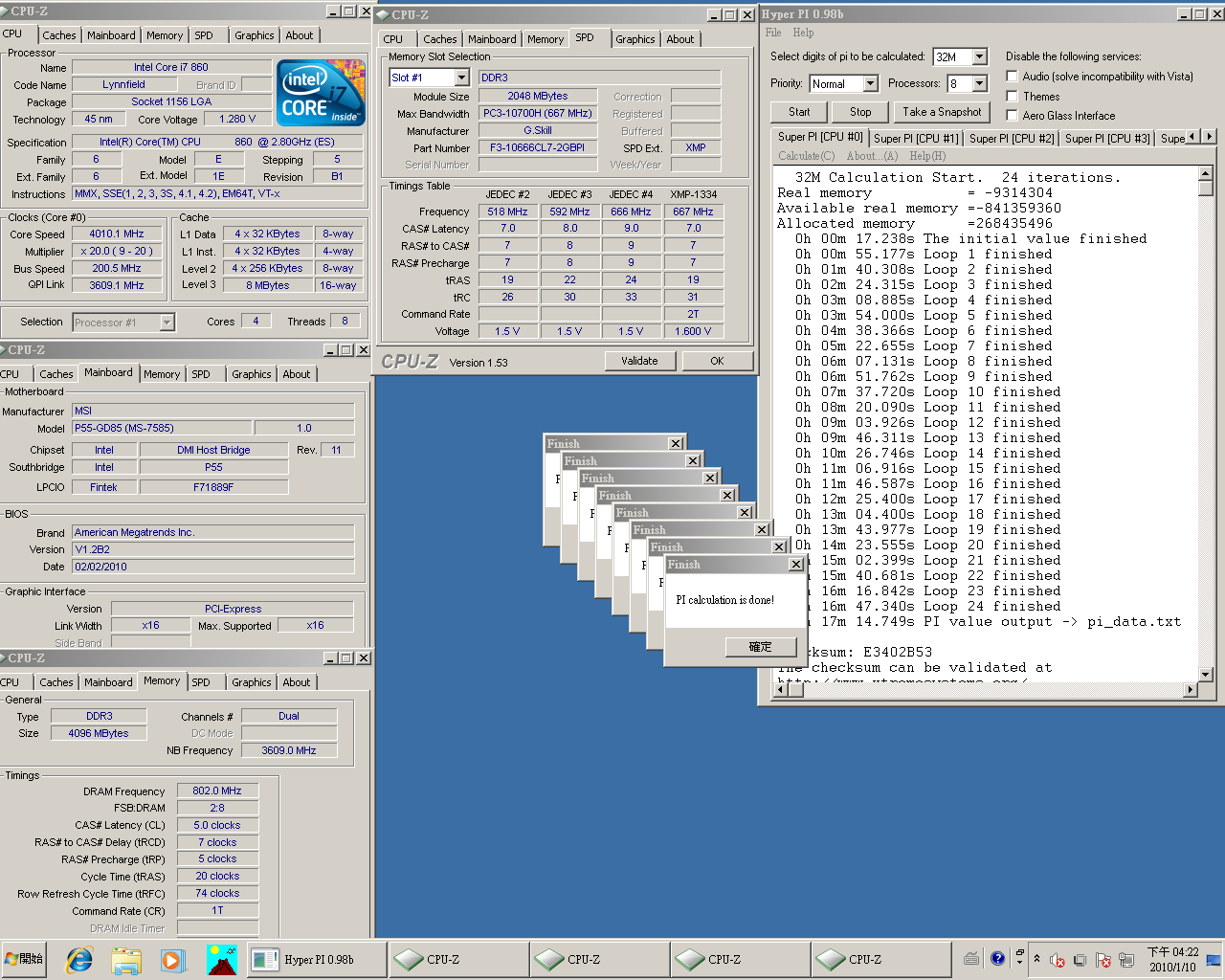
Task: Launch Internet Explorer from the taskbar
Action: (79, 959)
